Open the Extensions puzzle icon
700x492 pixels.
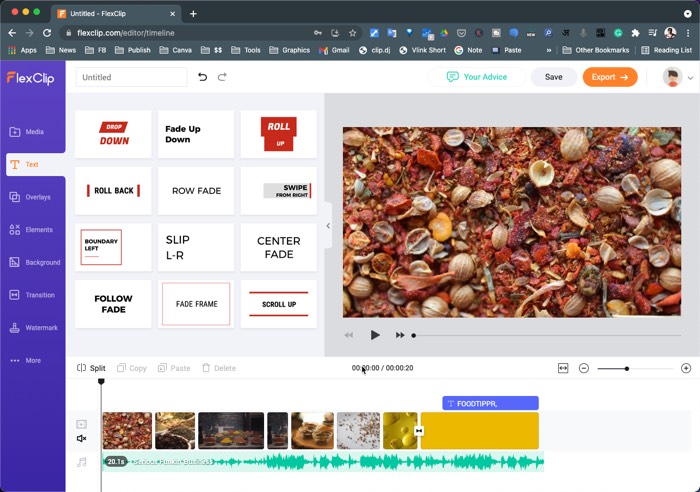[635, 33]
